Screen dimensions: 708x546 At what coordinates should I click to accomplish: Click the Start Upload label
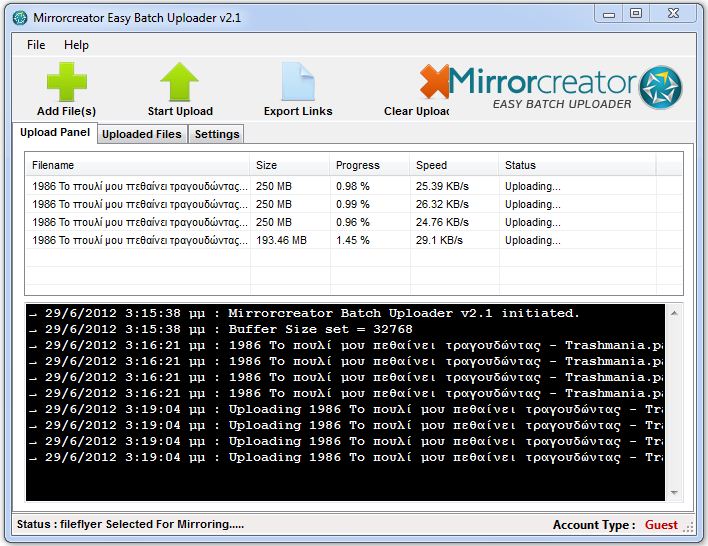[180, 111]
